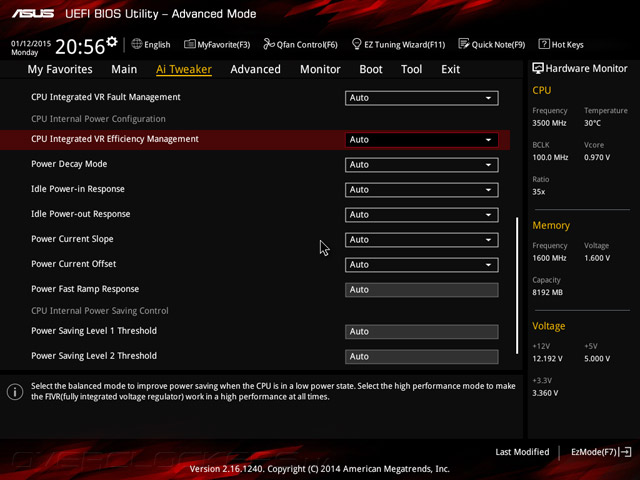Show the Hot Keys help
The image size is (640, 480).
pos(561,44)
